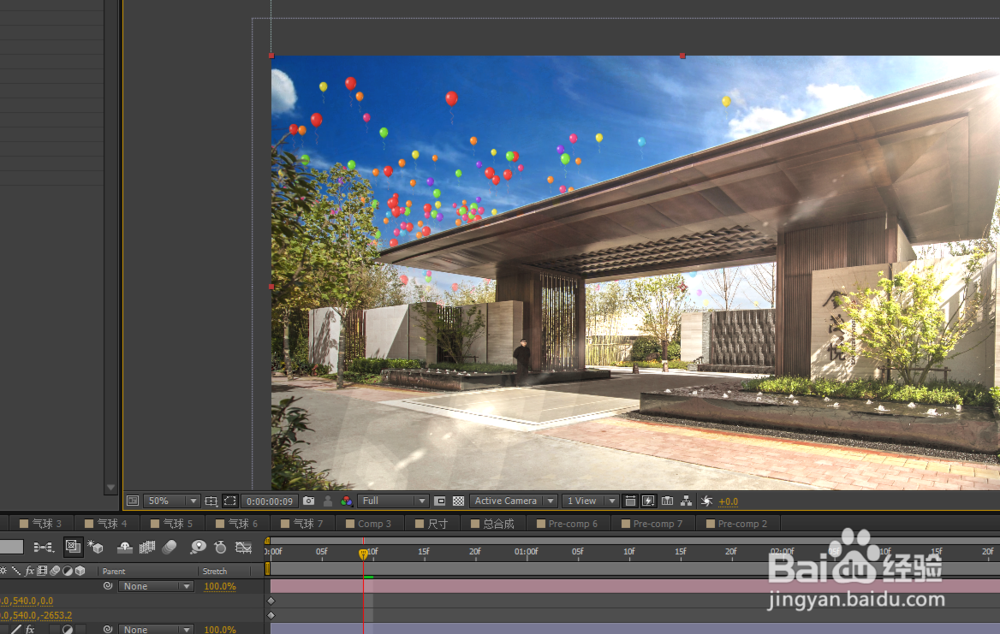
Task: Open composition mini-flowchart icon
Action: (43, 547)
